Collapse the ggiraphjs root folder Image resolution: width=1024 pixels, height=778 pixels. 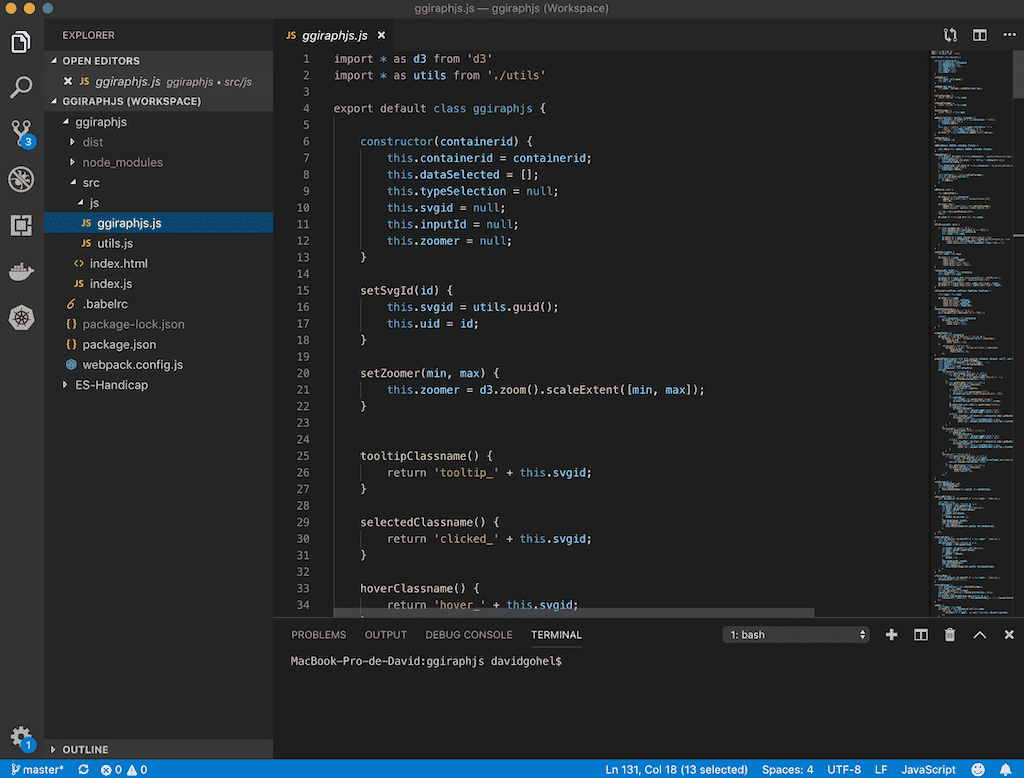(x=66, y=122)
